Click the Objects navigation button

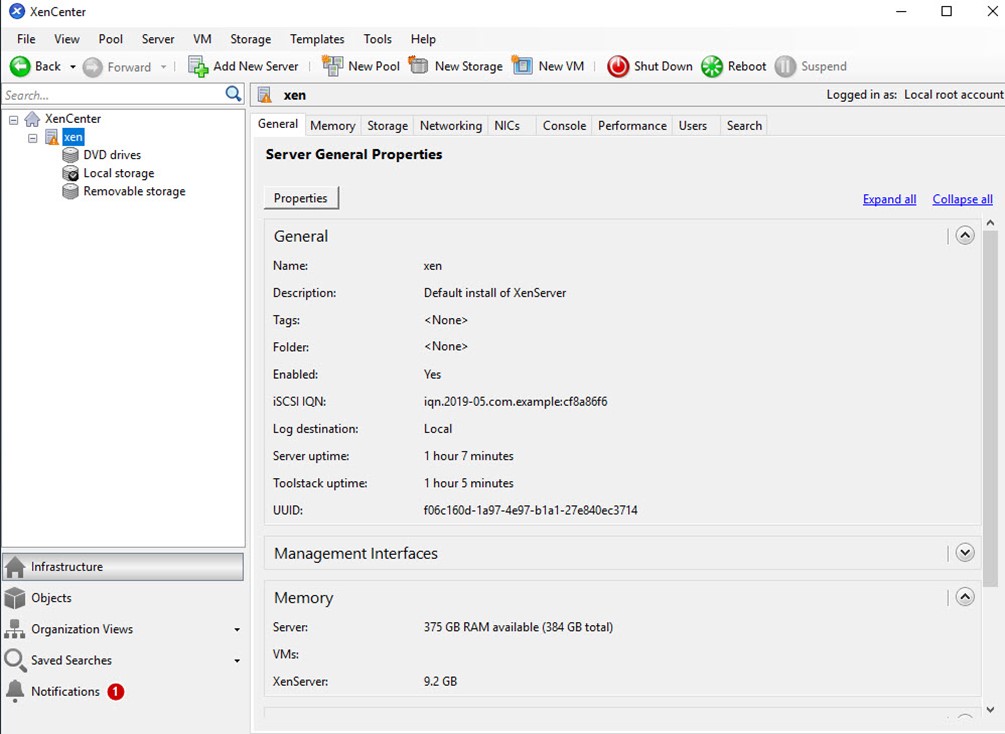click(123, 598)
